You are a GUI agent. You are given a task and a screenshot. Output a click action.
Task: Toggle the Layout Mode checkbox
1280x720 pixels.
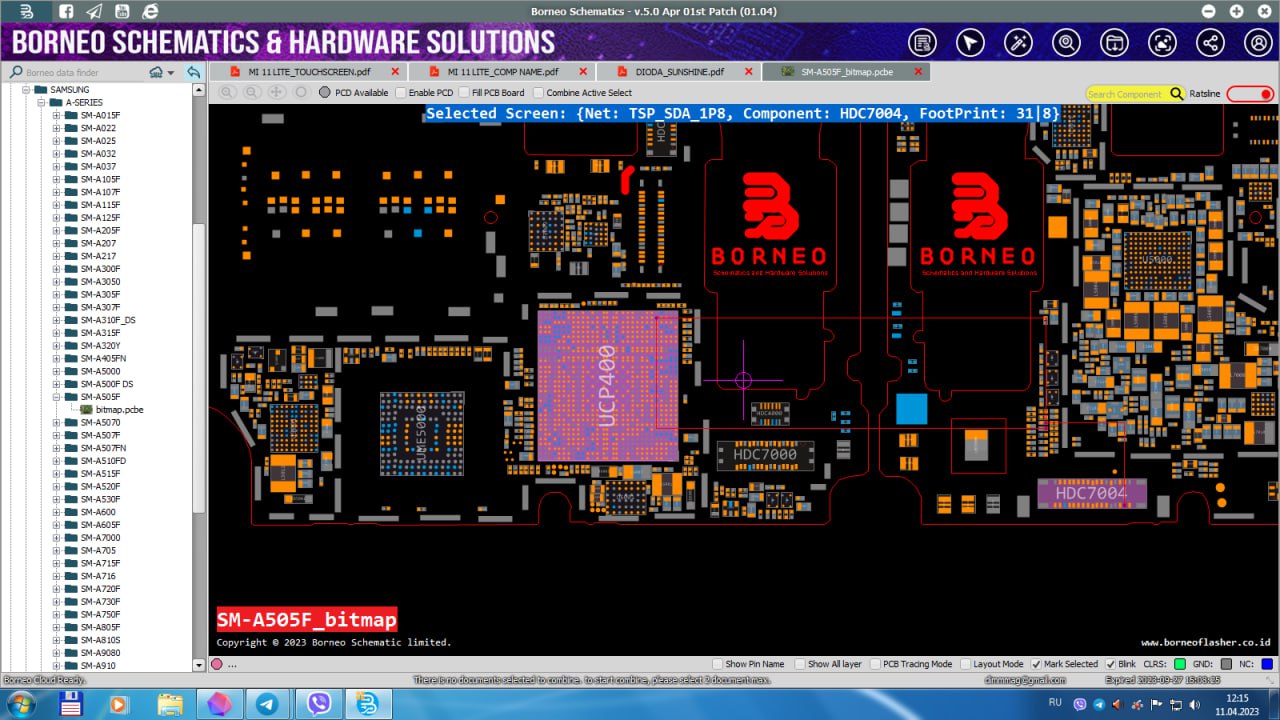coord(965,664)
